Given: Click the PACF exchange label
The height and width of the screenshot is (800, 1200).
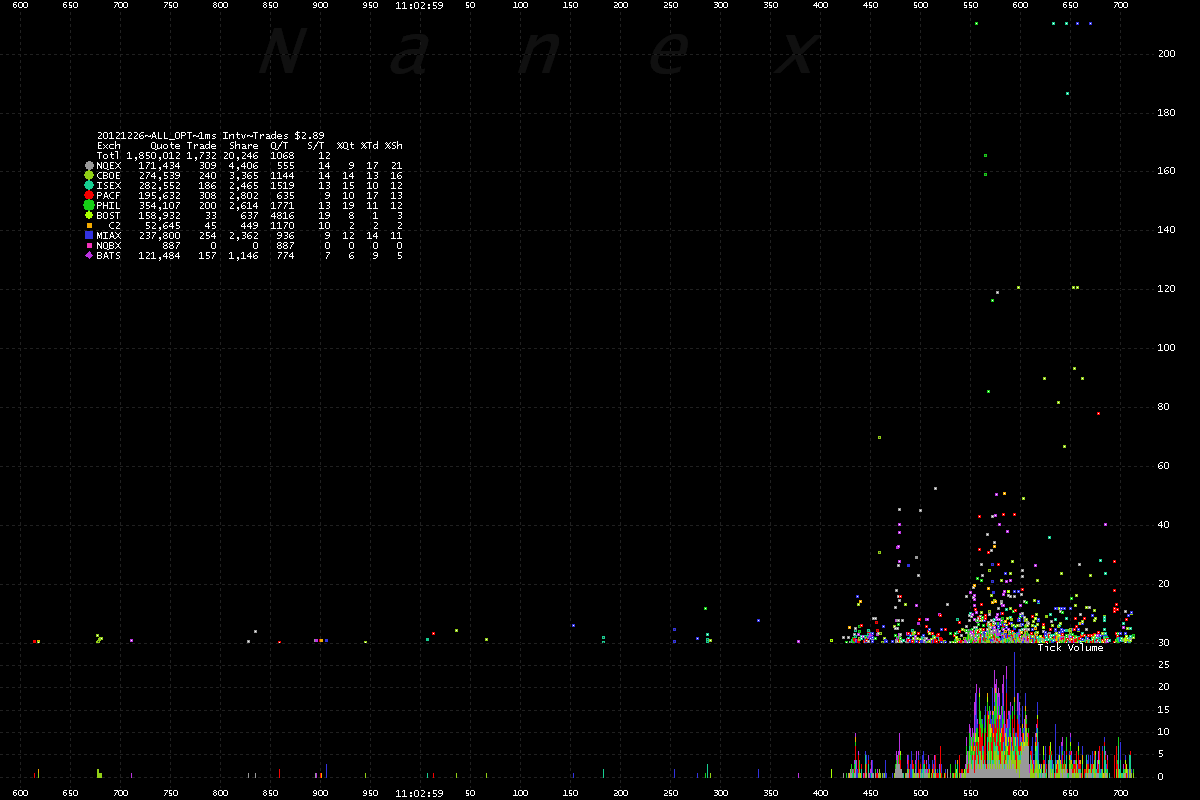Looking at the screenshot, I should 109,195.
